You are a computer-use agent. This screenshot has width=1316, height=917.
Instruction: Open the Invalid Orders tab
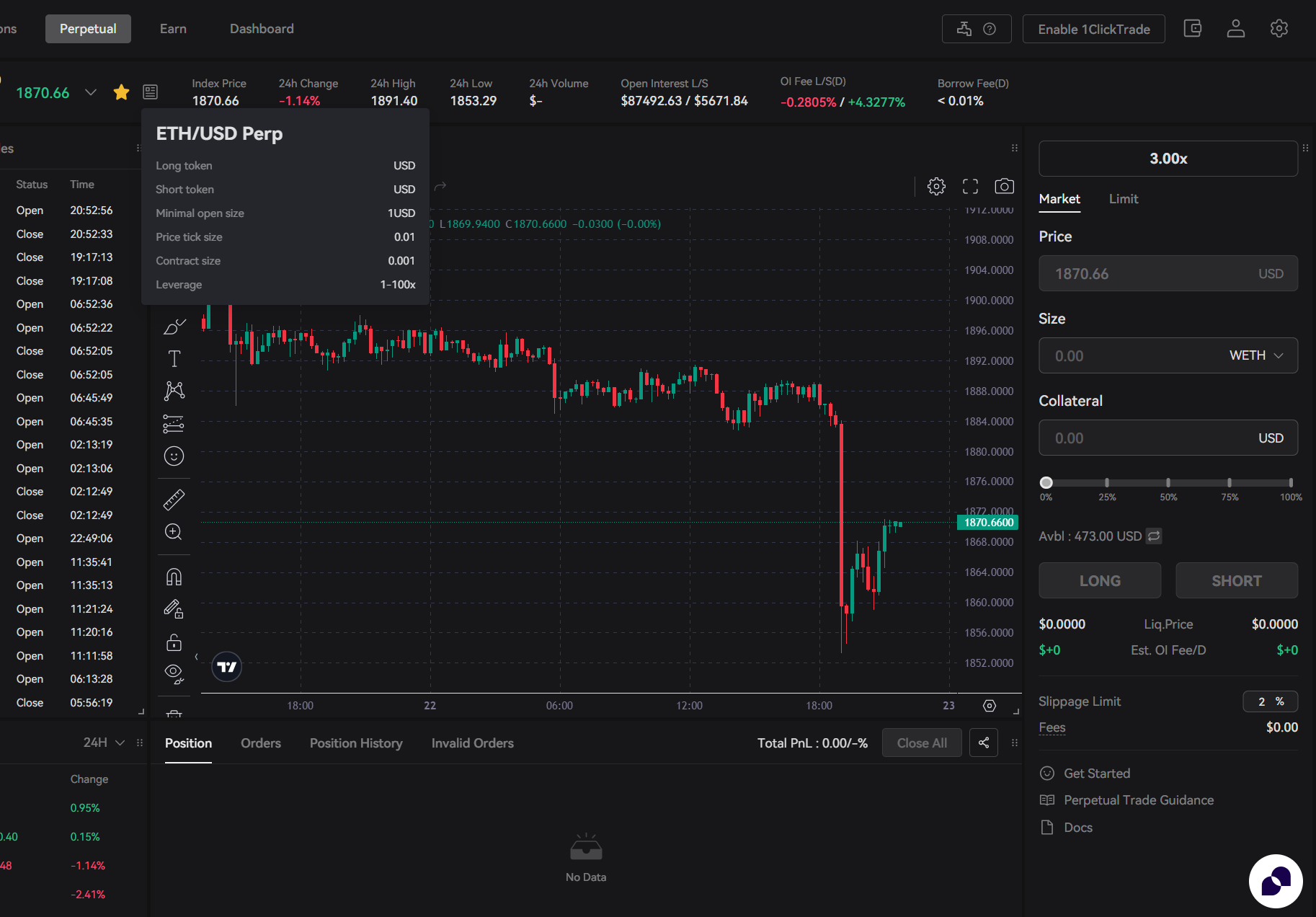click(473, 743)
